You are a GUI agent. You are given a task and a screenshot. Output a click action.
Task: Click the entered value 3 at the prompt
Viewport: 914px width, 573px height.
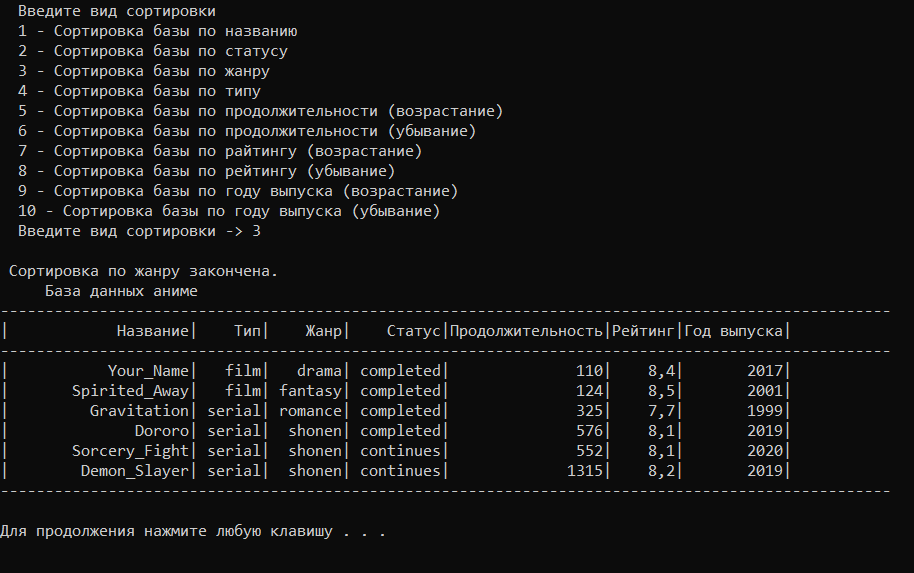(x=256, y=231)
